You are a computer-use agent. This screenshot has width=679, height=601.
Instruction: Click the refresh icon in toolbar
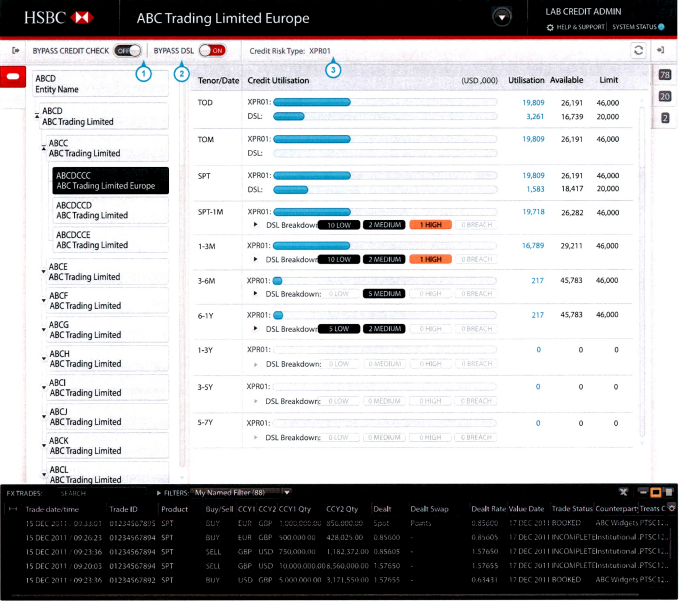tap(637, 50)
